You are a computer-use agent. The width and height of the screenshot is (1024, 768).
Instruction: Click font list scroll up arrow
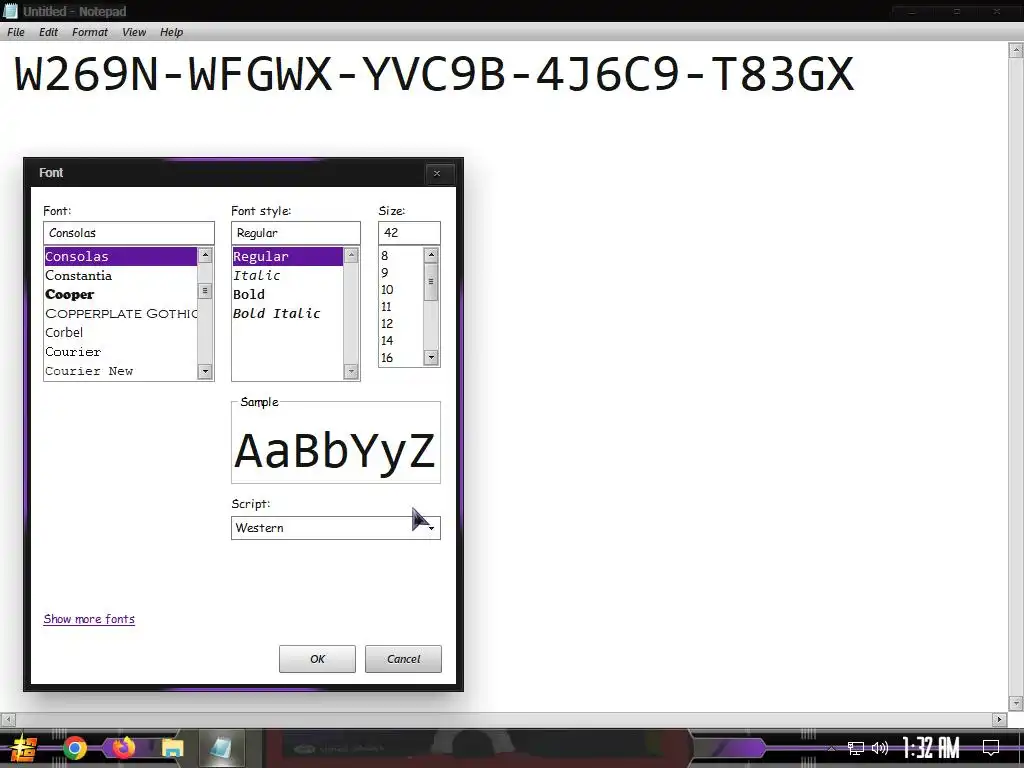205,255
